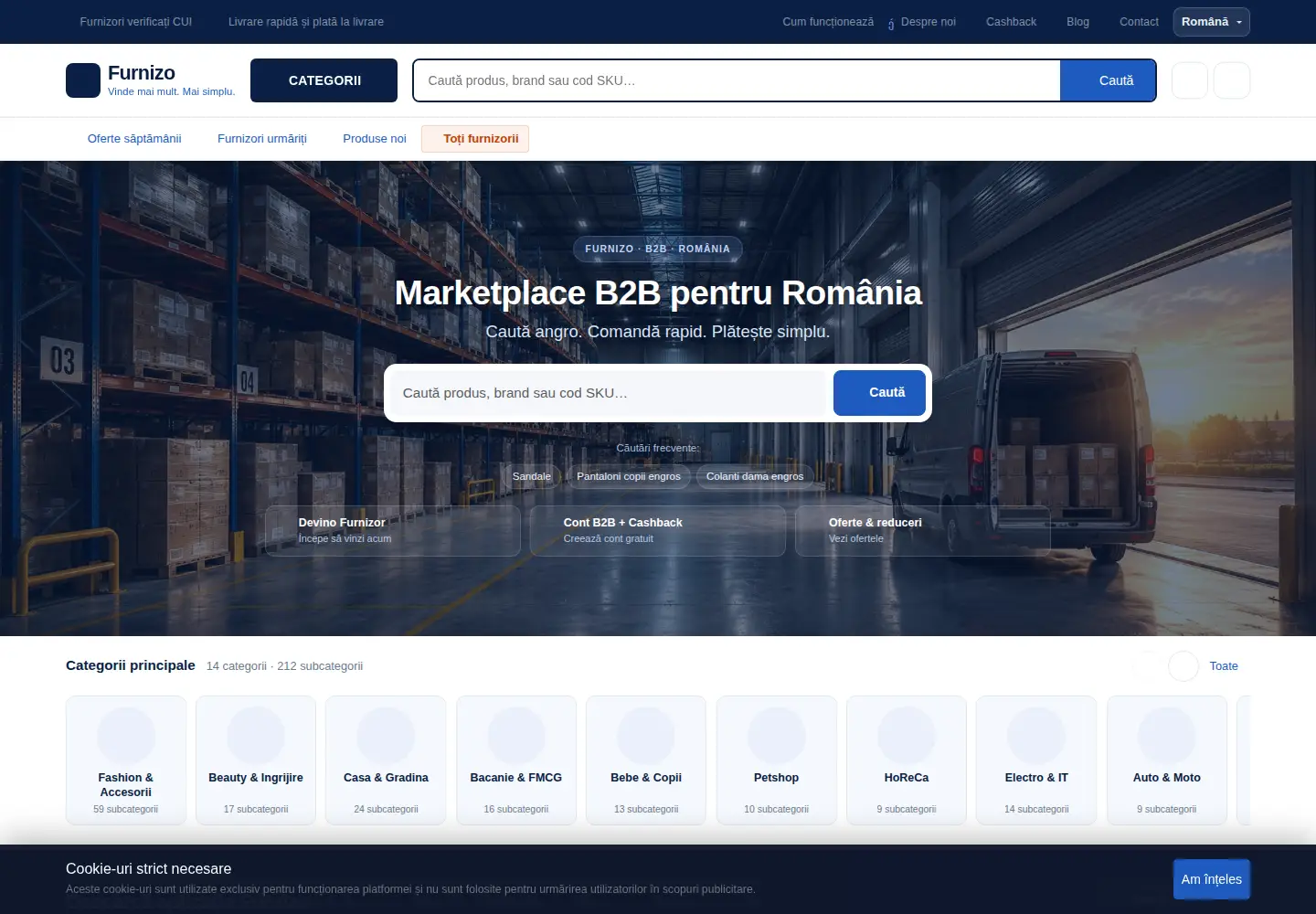Click the 14 categorii · 212 subcategorii text
The image size is (1316, 914).
[x=284, y=666]
